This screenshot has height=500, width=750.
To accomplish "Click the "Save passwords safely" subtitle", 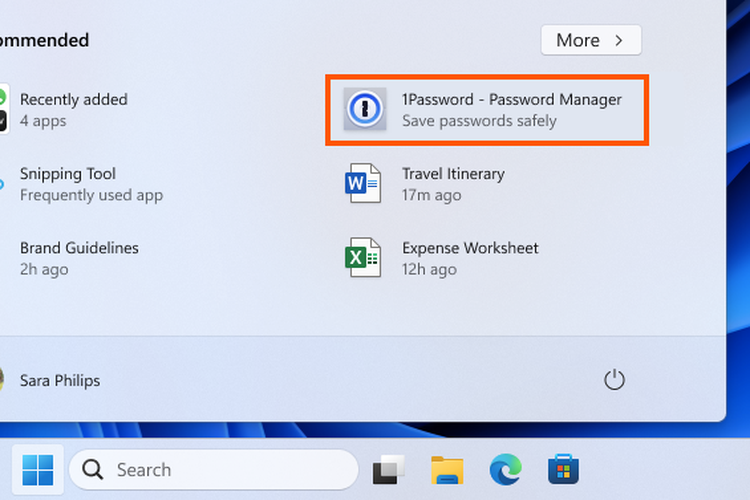I will (479, 121).
